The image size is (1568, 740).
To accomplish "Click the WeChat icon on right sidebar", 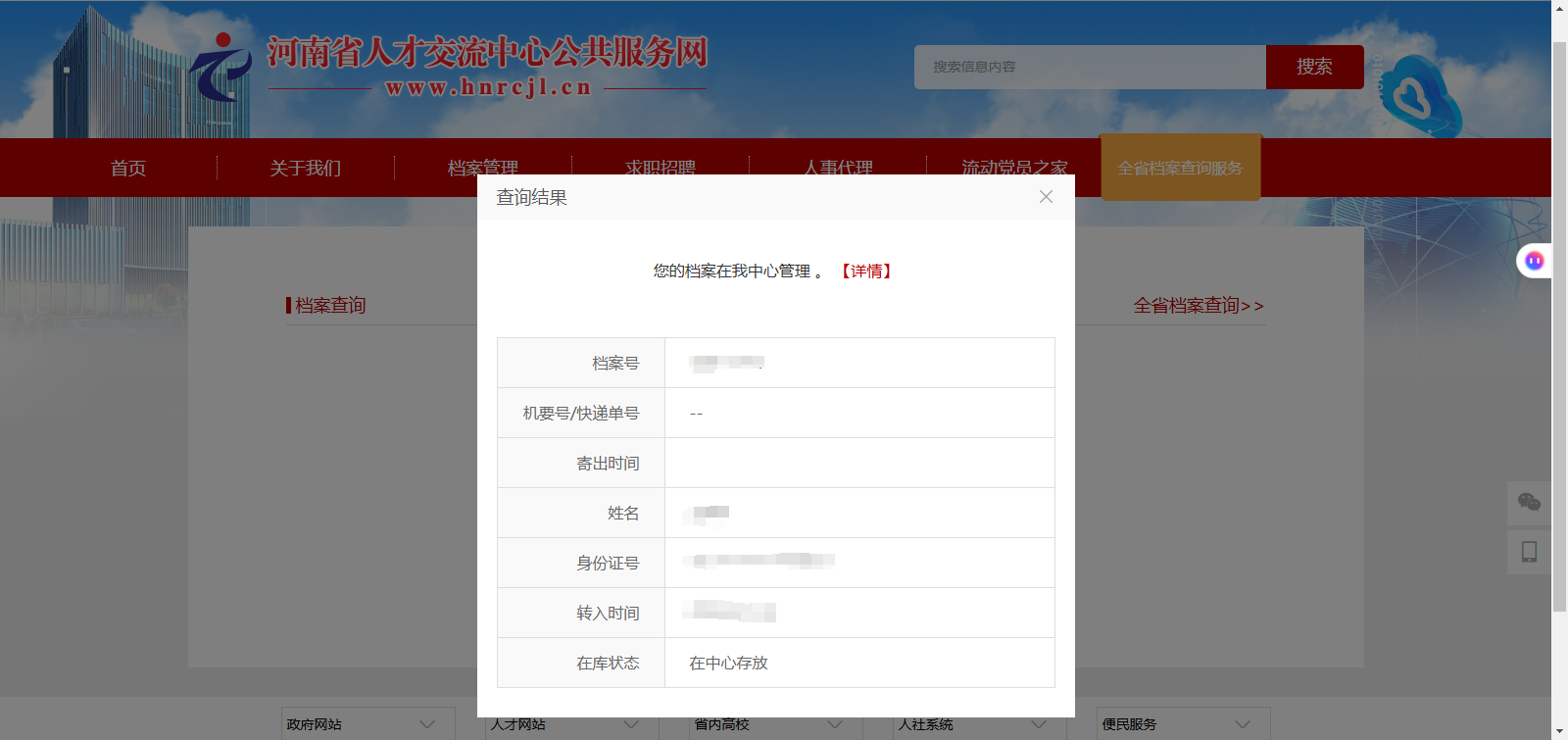I will (x=1529, y=503).
